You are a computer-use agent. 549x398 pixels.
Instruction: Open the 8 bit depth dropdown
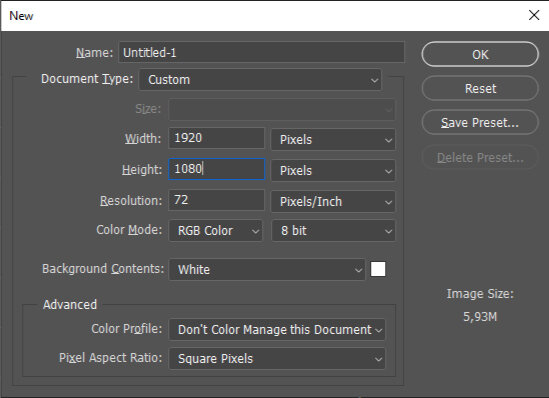tap(333, 231)
